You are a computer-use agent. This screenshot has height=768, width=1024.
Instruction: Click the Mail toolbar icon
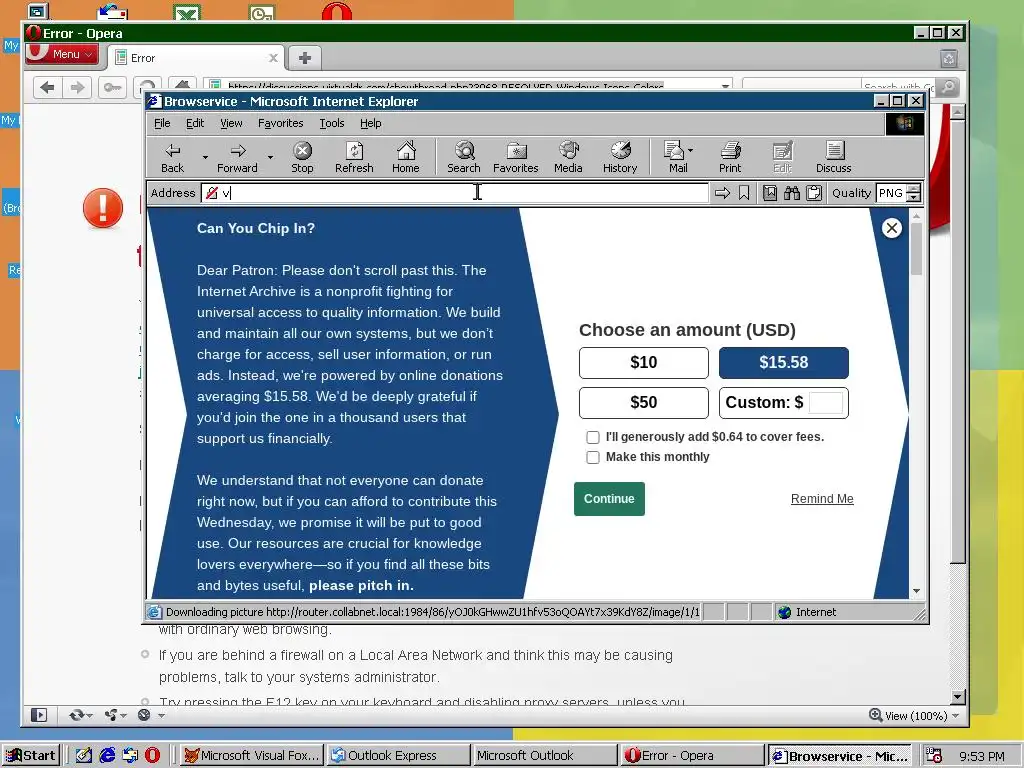pos(675,158)
